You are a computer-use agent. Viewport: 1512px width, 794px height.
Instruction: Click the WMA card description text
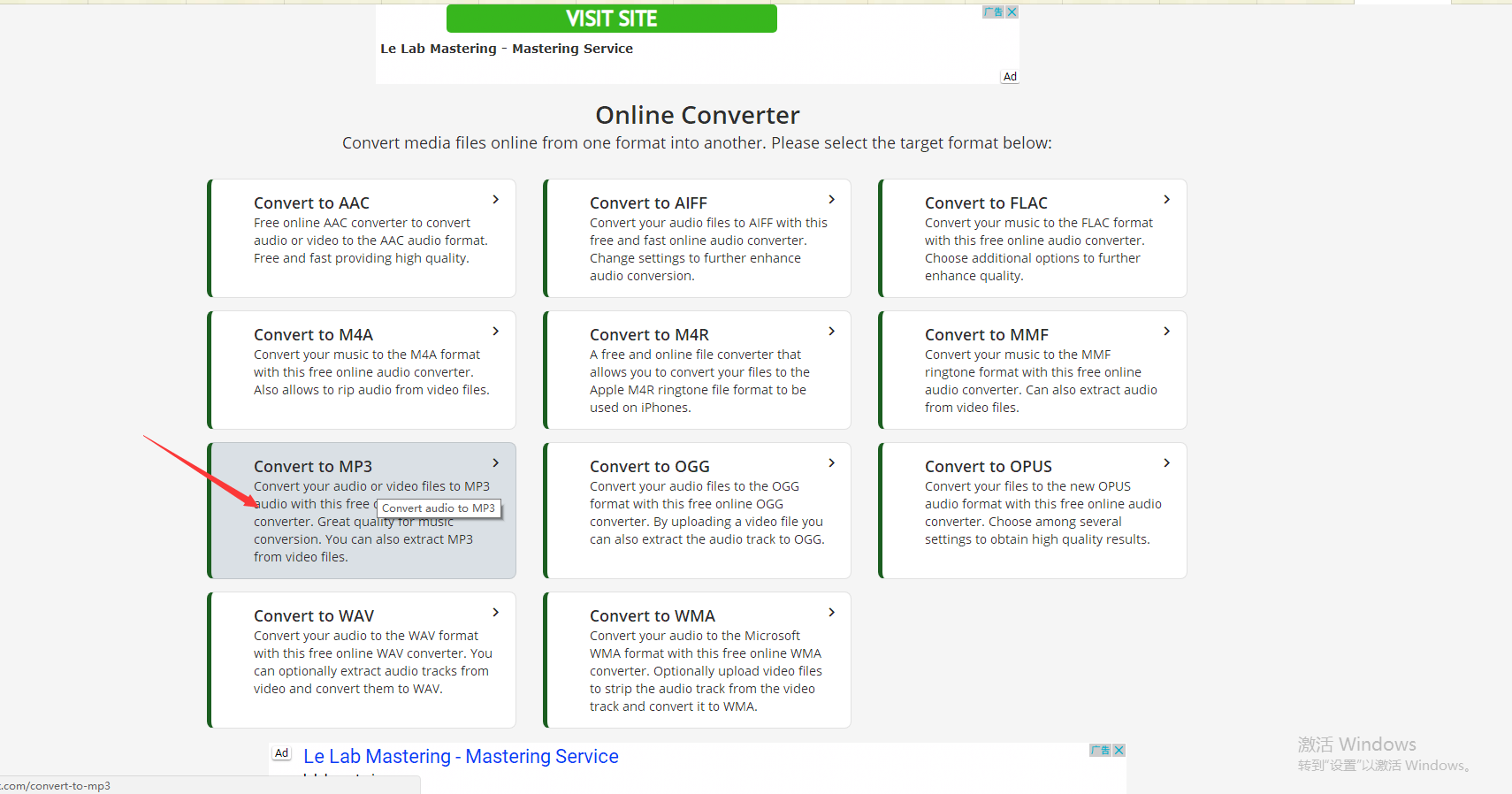(706, 671)
